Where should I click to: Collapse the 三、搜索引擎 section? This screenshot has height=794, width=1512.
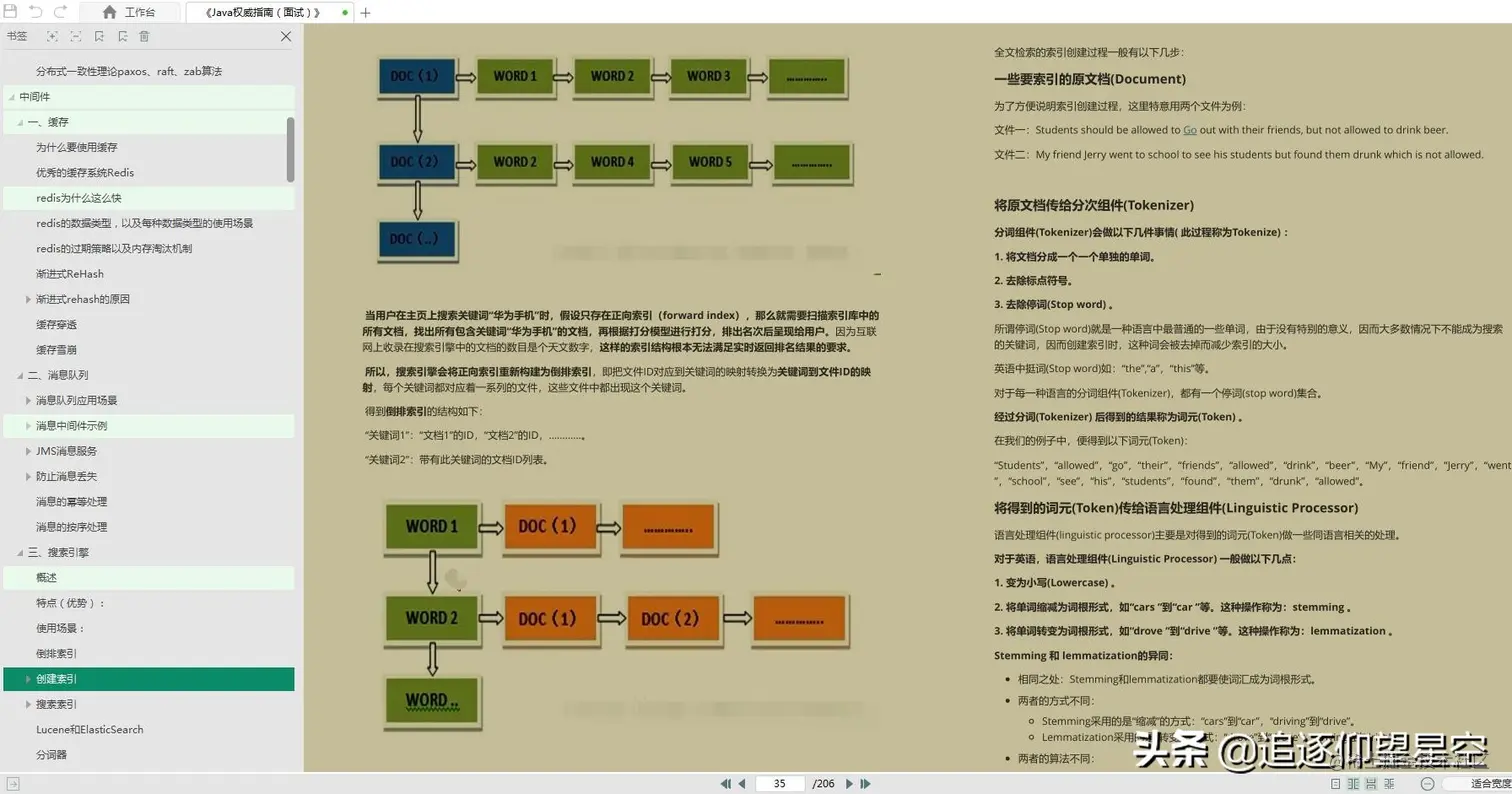pyautogui.click(x=18, y=552)
